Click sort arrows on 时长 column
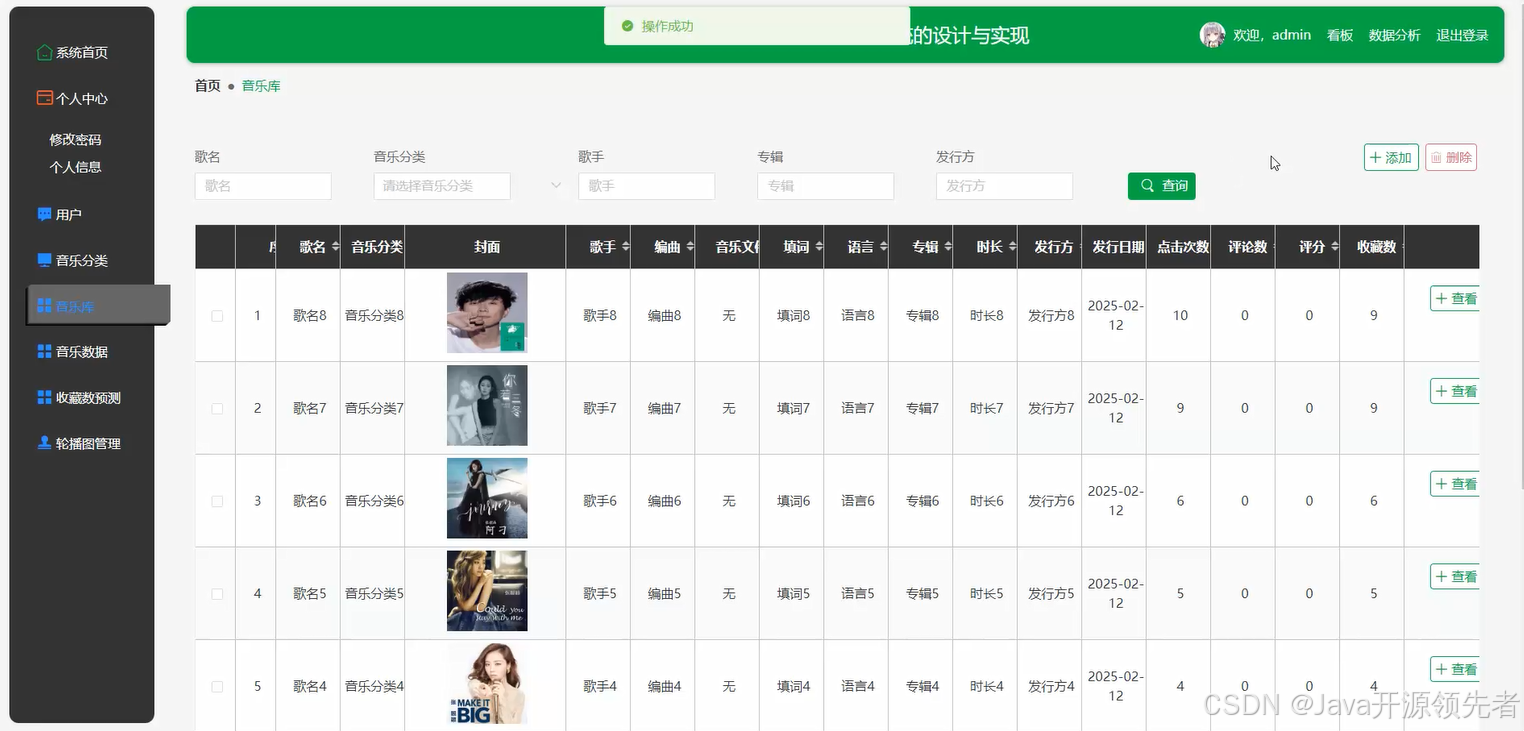 [1011, 247]
